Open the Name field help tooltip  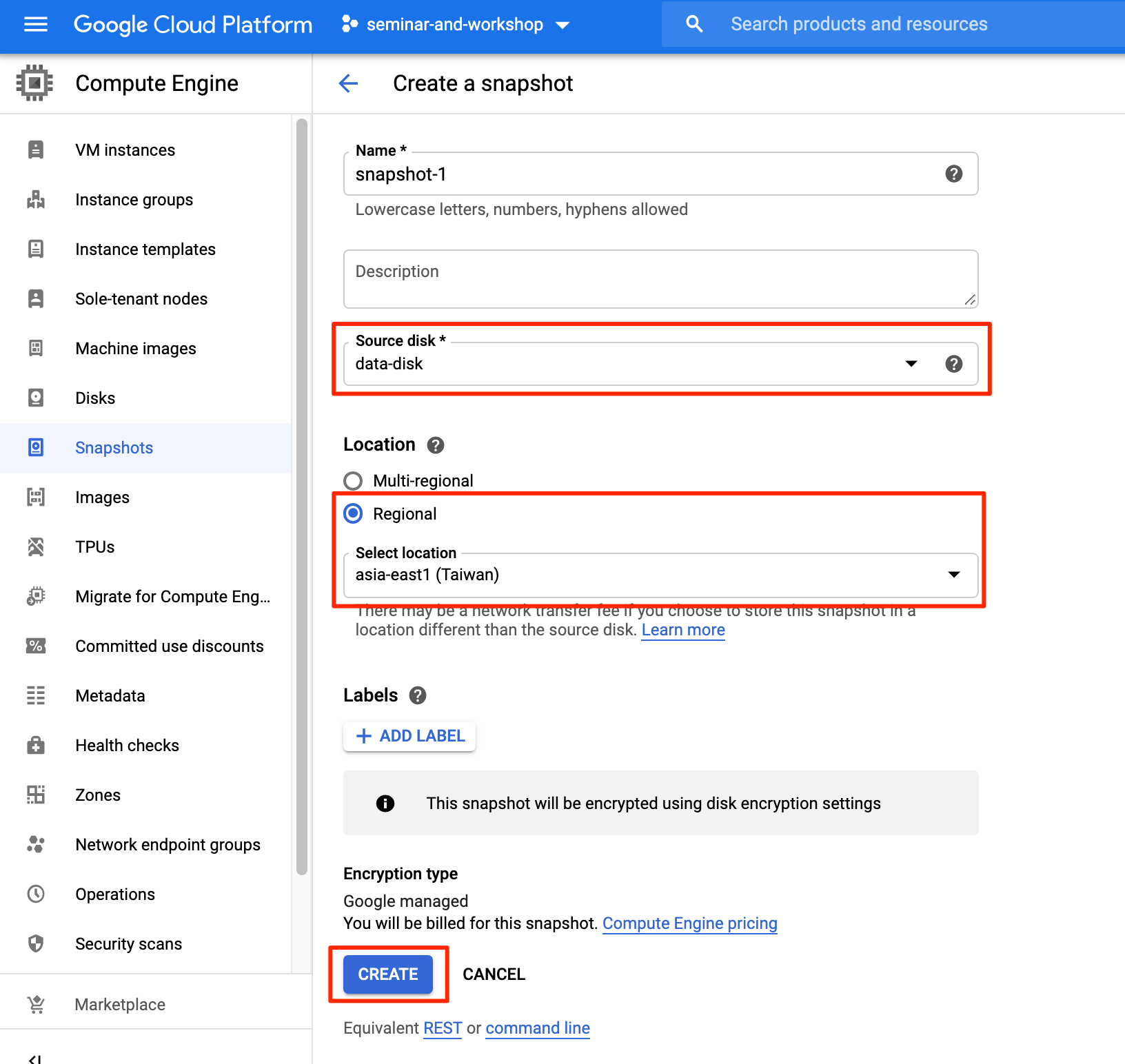pyautogui.click(x=953, y=174)
